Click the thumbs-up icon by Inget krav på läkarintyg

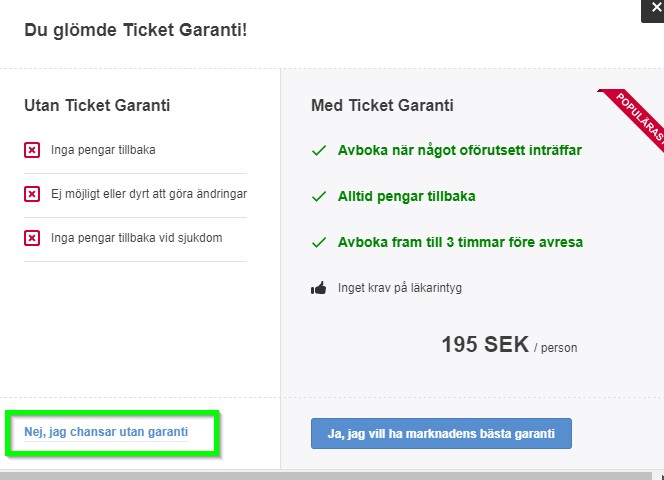(x=318, y=288)
